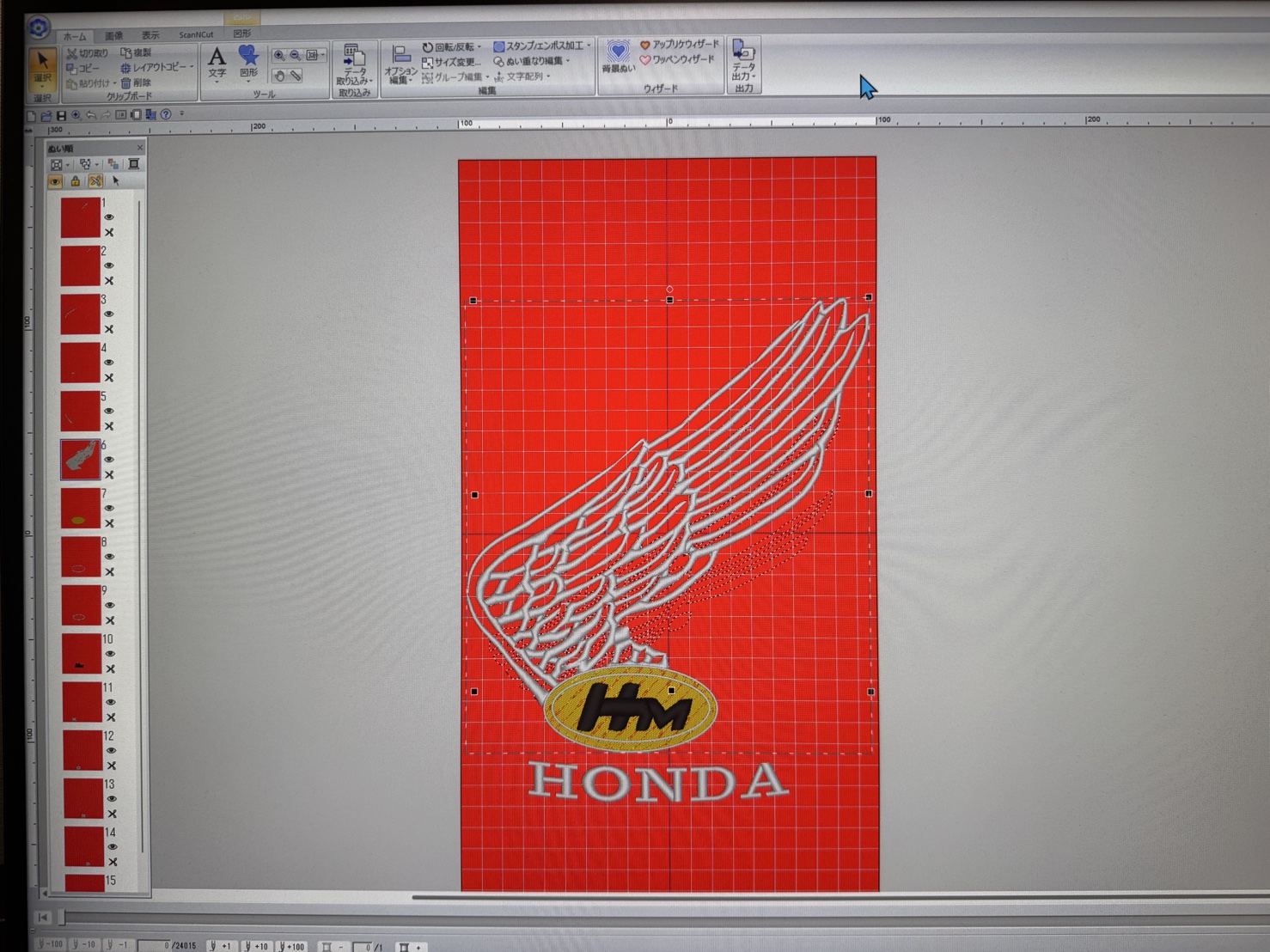Open アップリケウィザード applique wizard
Viewport: 1270px width, 952px height.
point(679,45)
